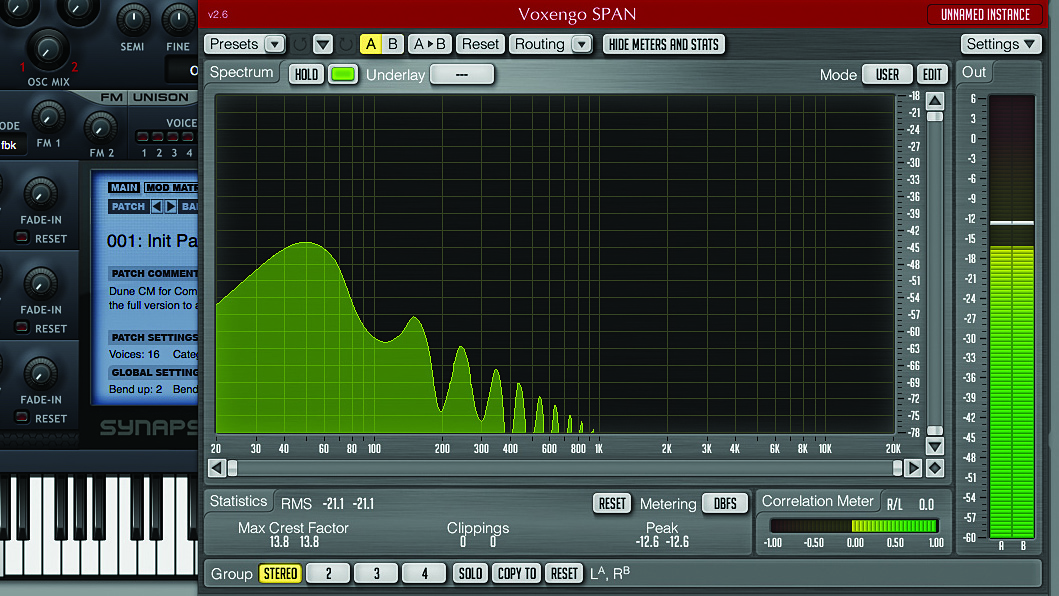The width and height of the screenshot is (1059, 596).
Task: Switch to the UNISON tab in the synth
Action: tap(161, 97)
